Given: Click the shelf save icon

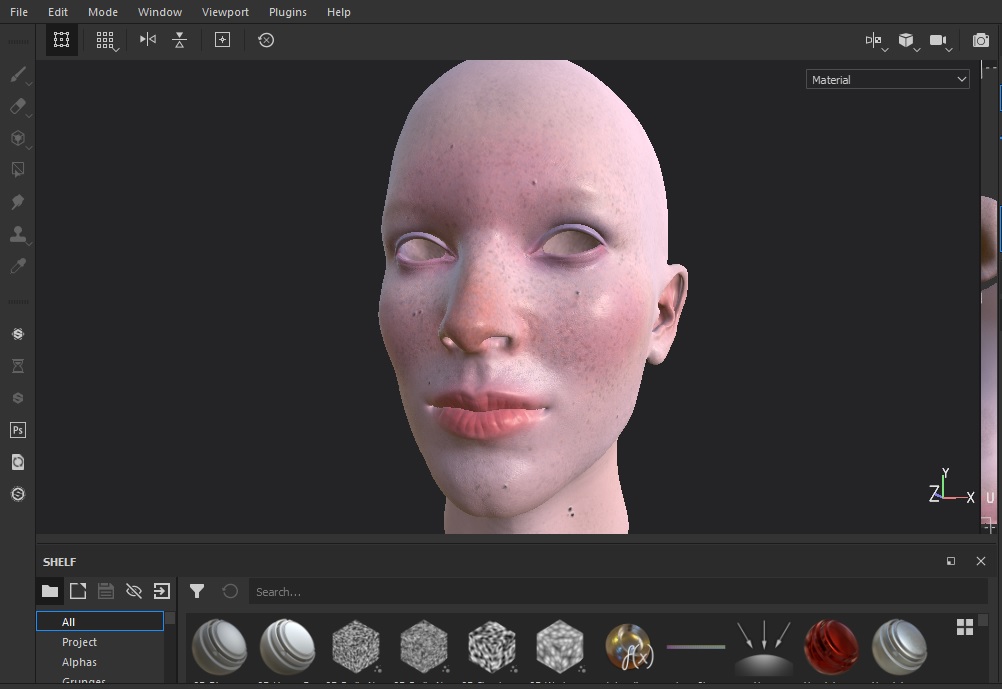Looking at the screenshot, I should point(106,591).
